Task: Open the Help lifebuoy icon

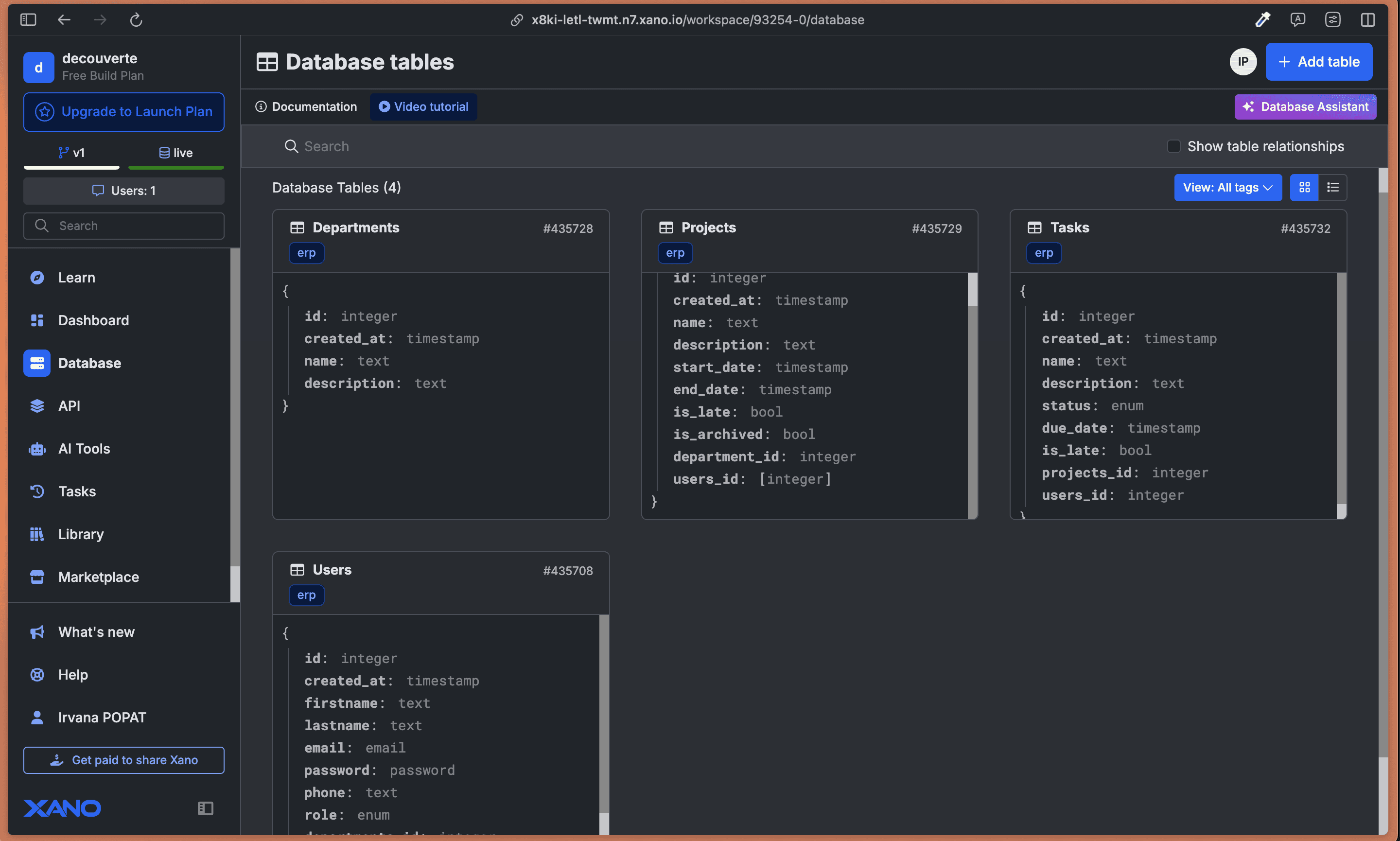Action: [x=37, y=675]
